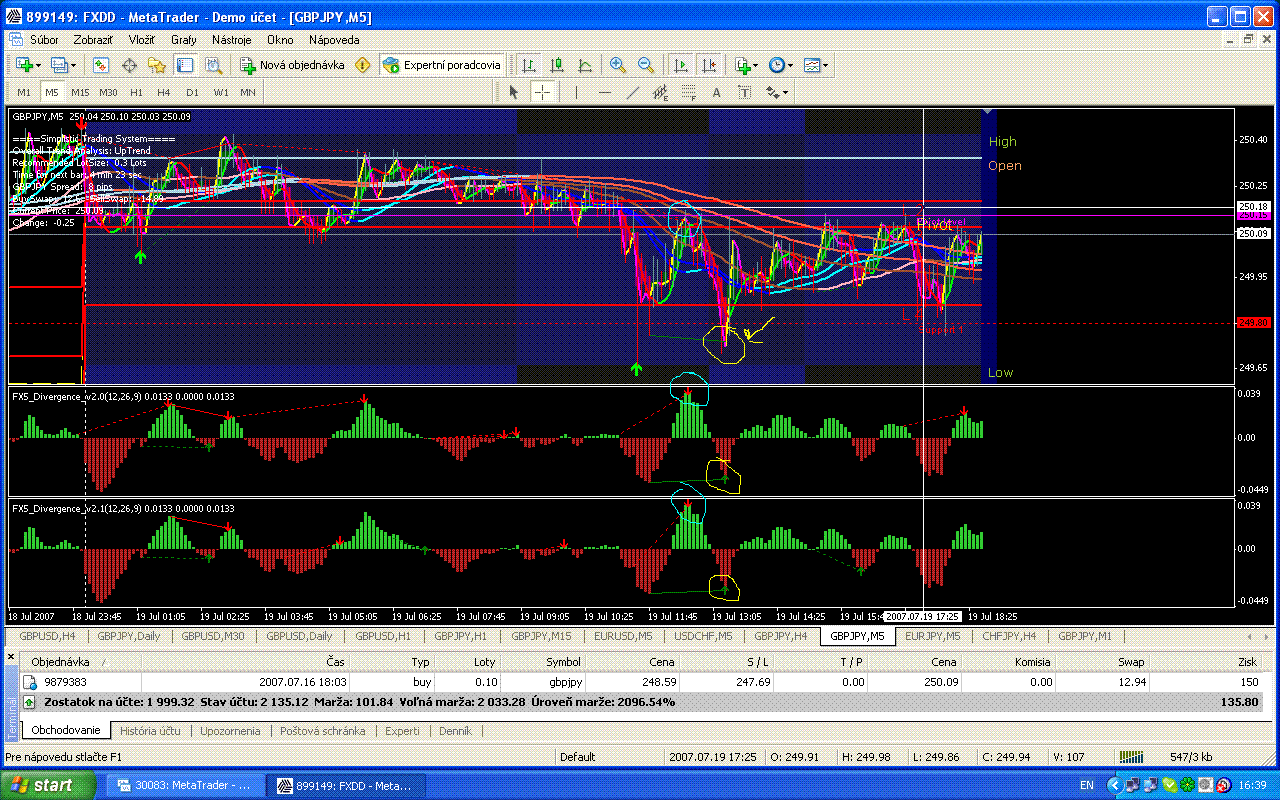Click the Zoom Out magnifier icon
This screenshot has height=800, width=1280.
tap(646, 65)
